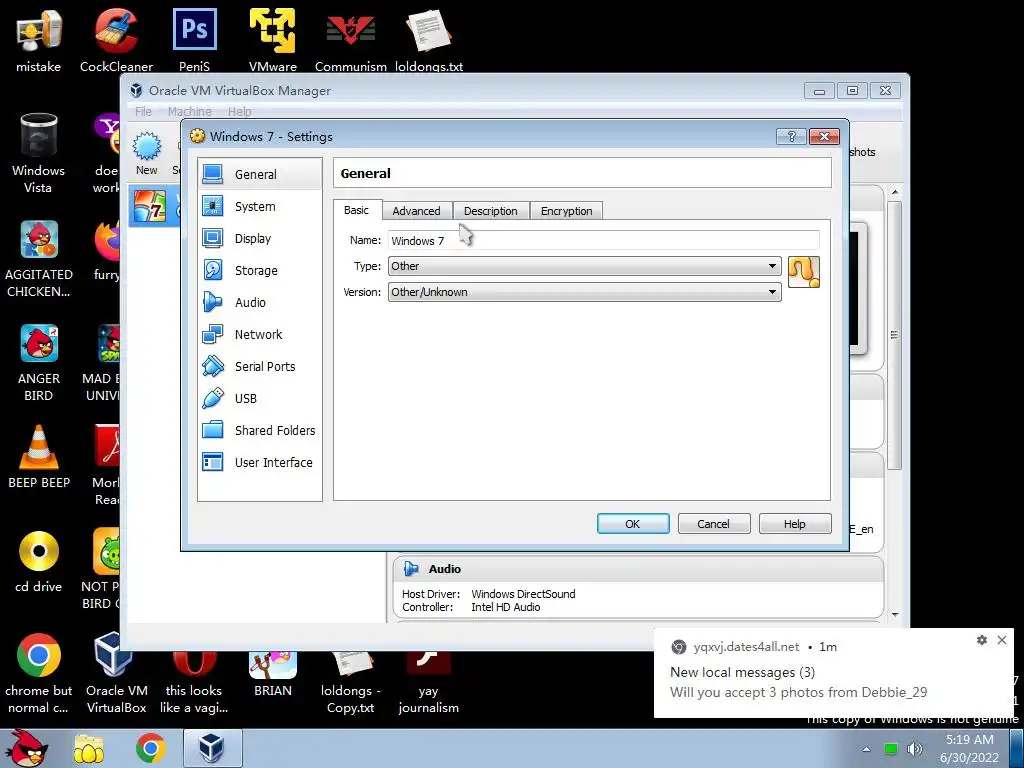Open the AGGITATED CHICKEN desktop icon

39,259
